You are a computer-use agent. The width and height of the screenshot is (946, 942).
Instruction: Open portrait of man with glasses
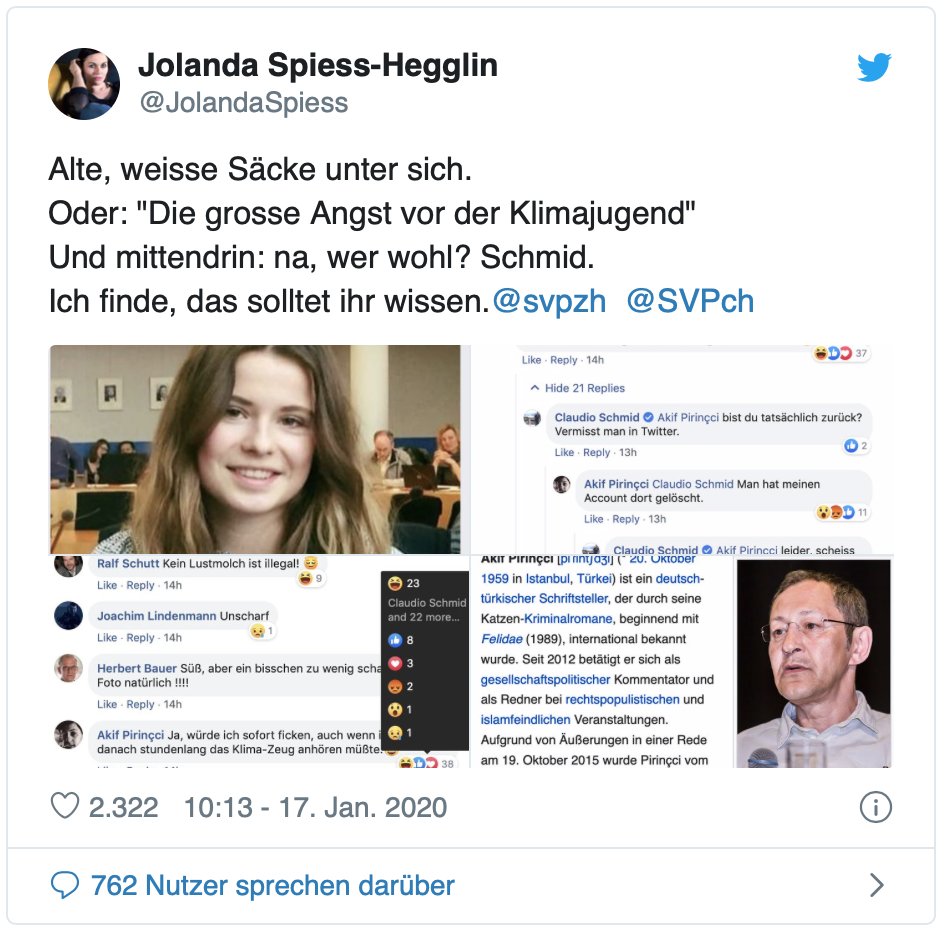point(813,663)
